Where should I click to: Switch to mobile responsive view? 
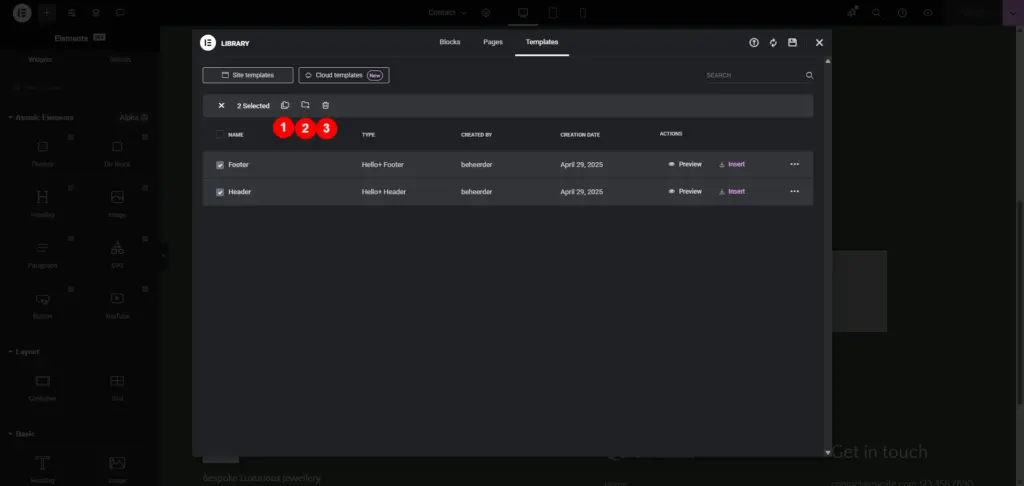pos(583,12)
